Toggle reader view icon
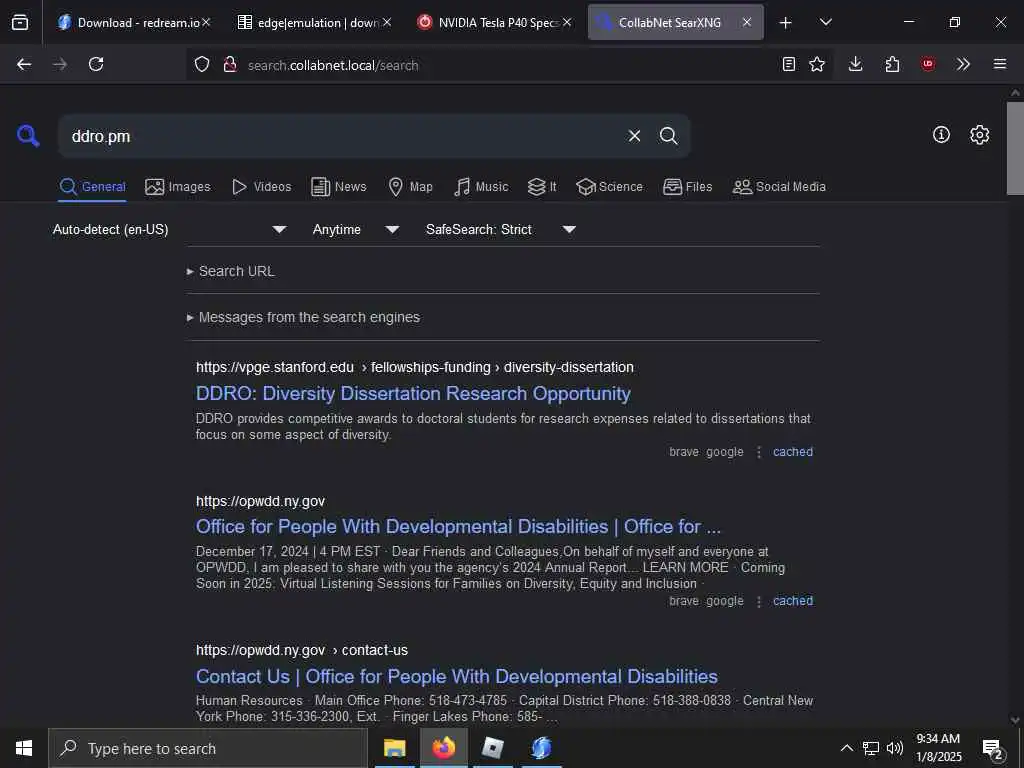Screen dimensions: 1024x768 pyautogui.click(x=789, y=64)
